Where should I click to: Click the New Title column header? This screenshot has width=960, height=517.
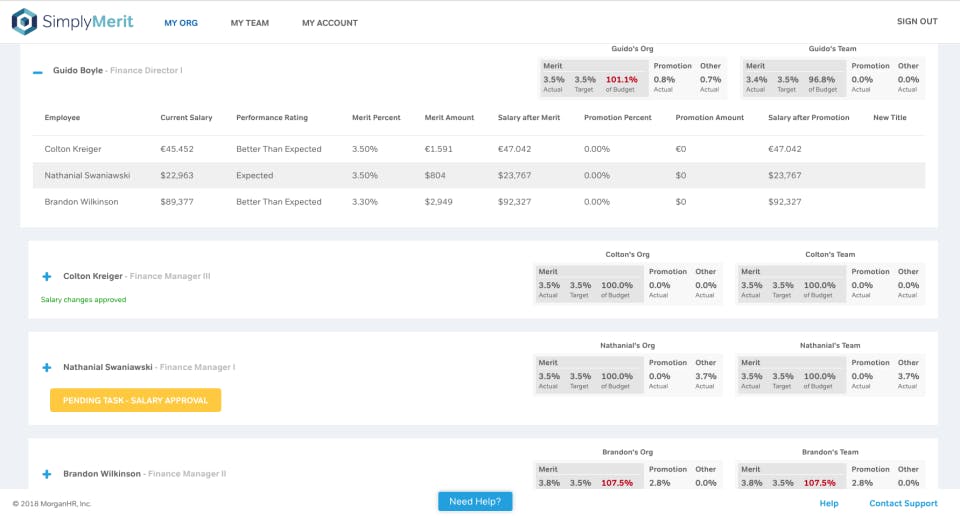(890, 118)
